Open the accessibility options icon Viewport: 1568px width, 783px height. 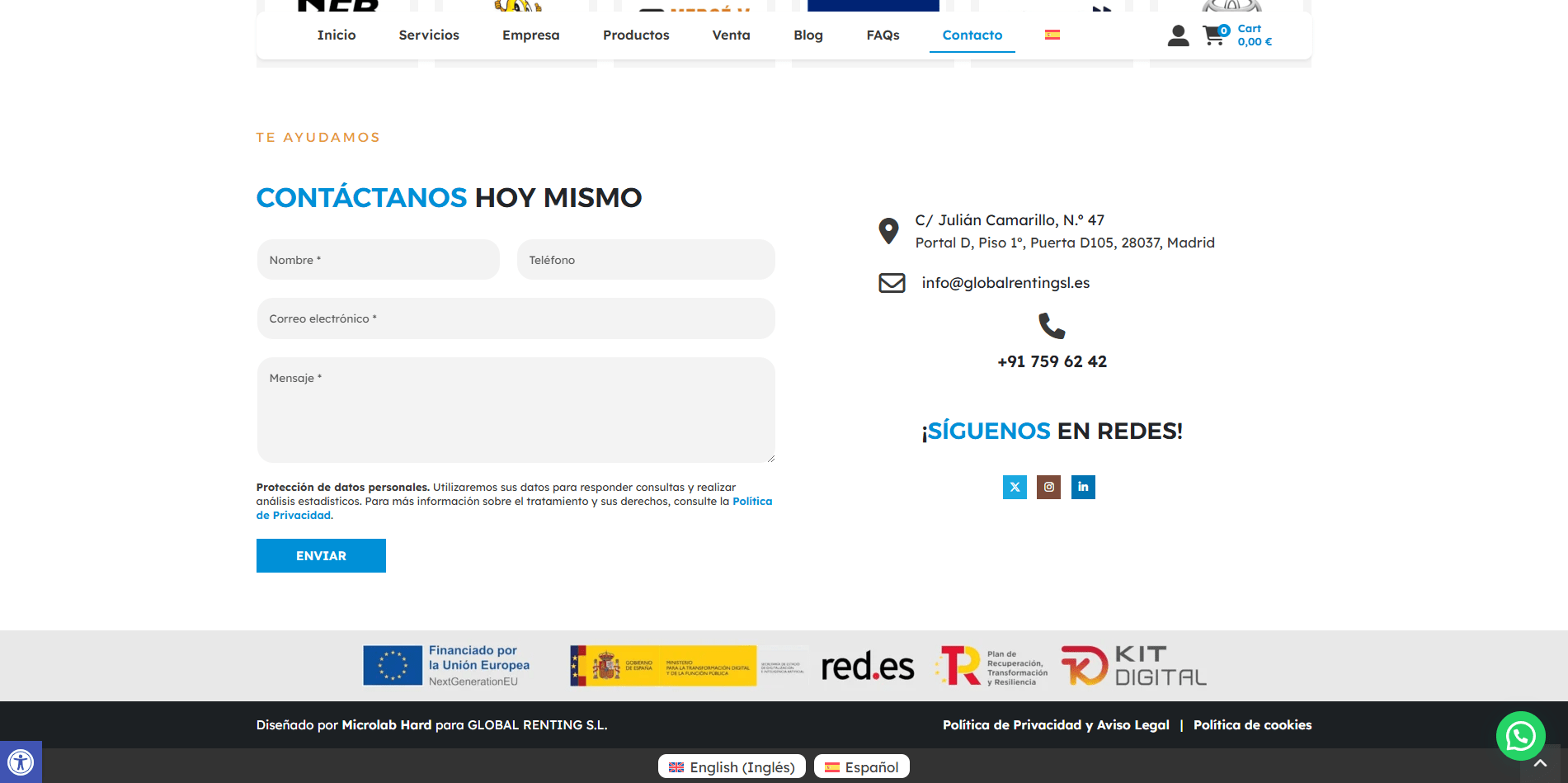pyautogui.click(x=21, y=762)
